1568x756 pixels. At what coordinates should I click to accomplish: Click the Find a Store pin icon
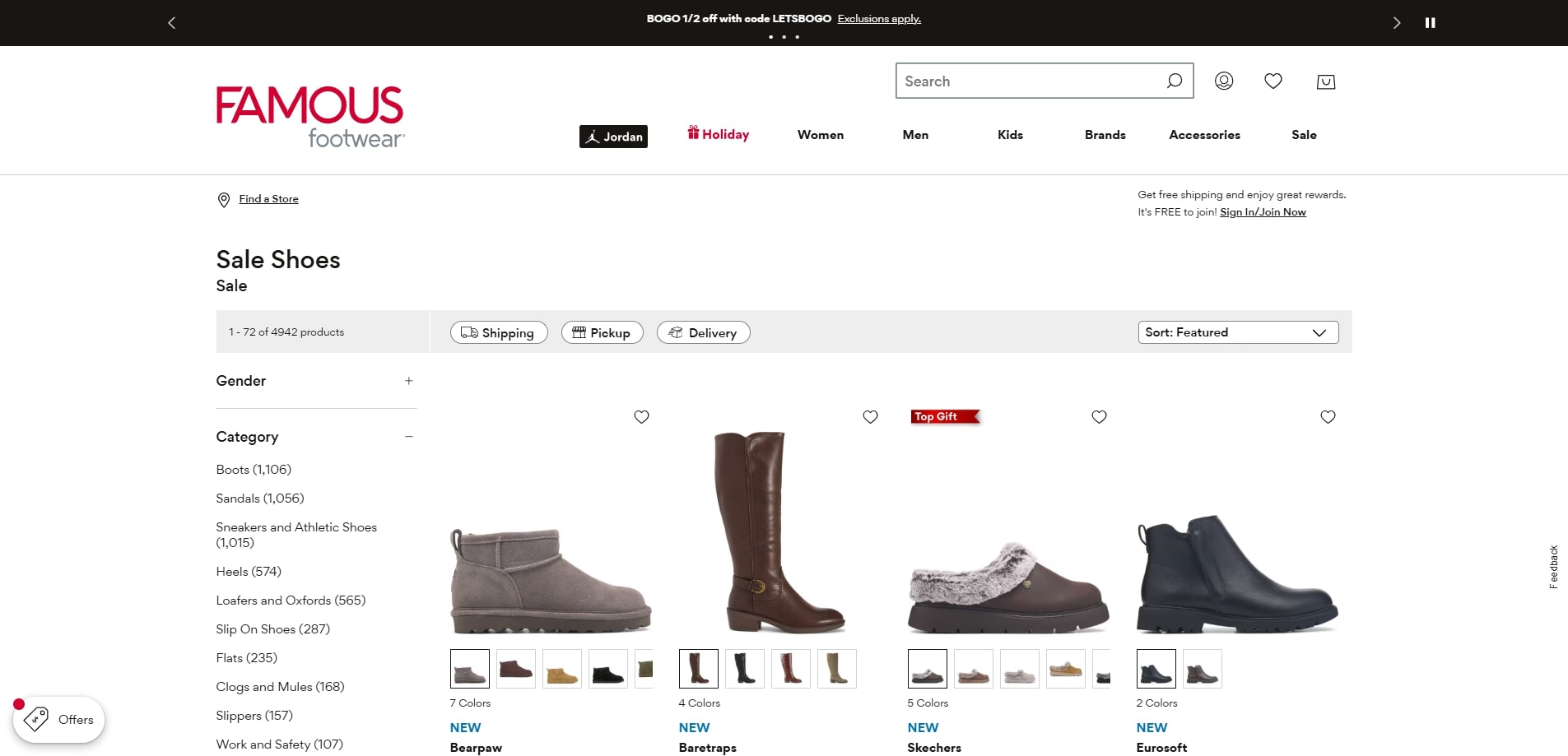(x=223, y=199)
